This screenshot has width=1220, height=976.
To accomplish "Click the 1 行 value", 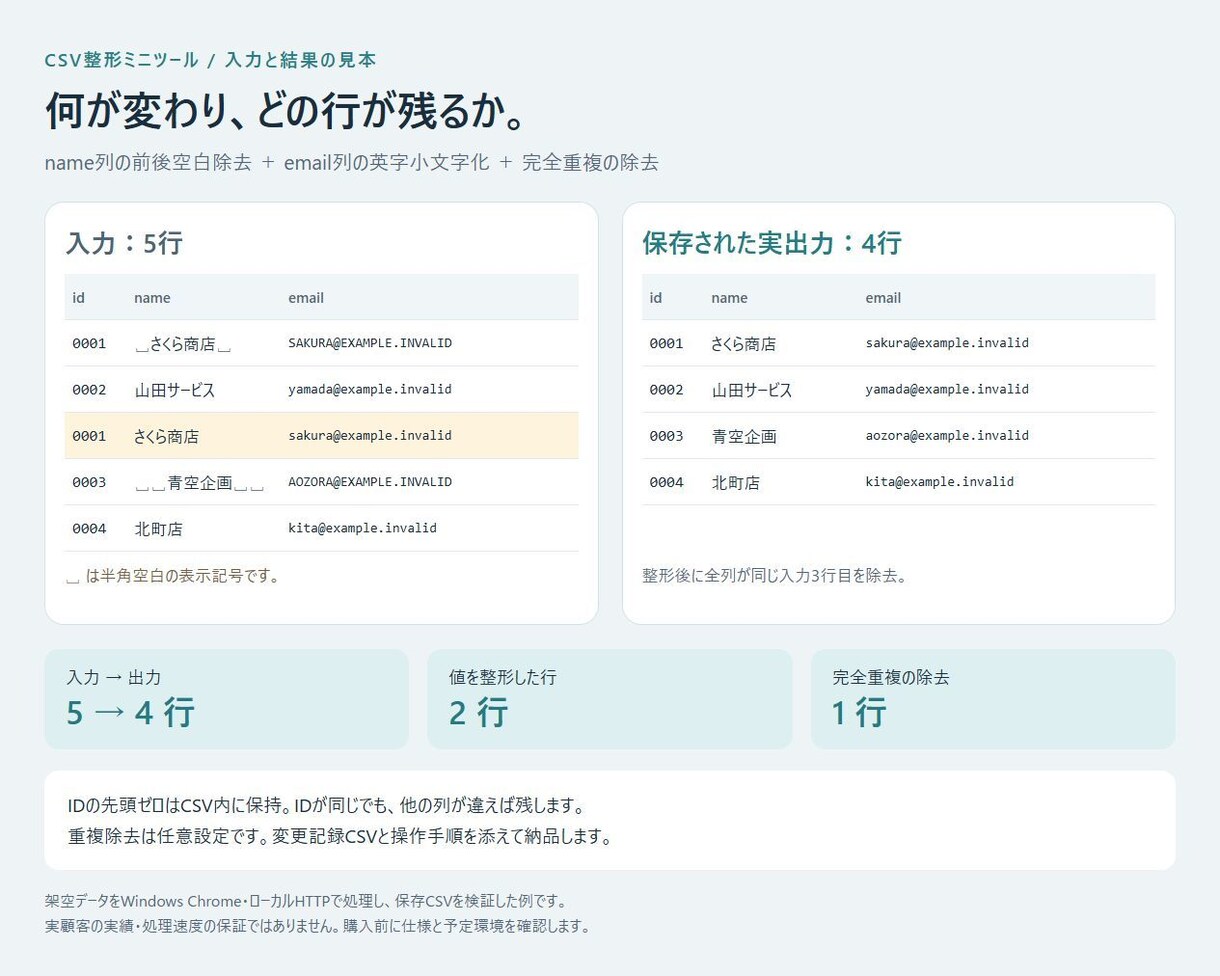I will point(859,713).
